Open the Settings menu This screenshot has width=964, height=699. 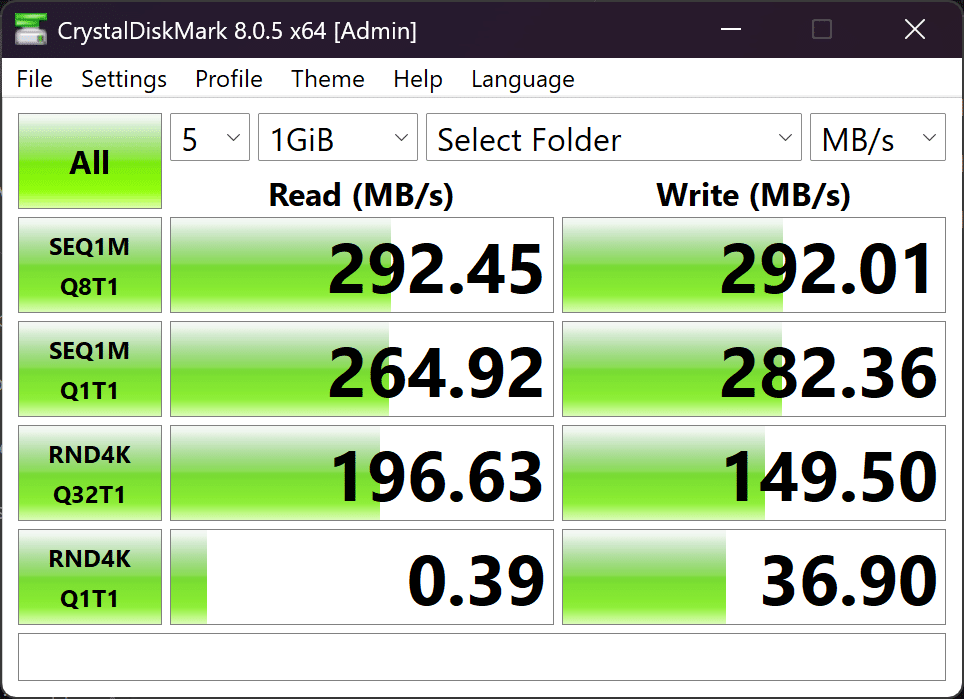coord(124,79)
